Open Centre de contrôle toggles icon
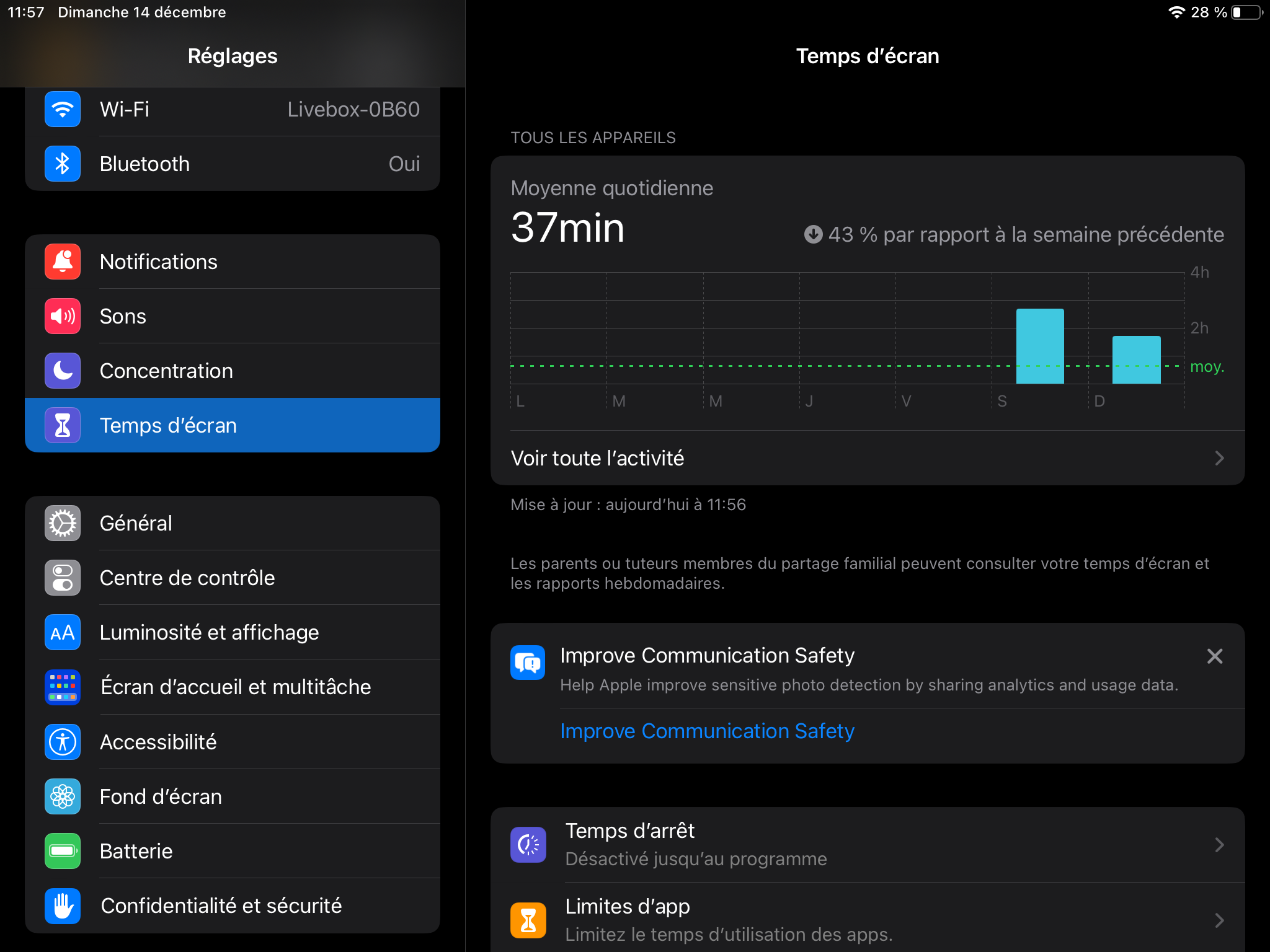This screenshot has height=952, width=1270. coord(63,578)
